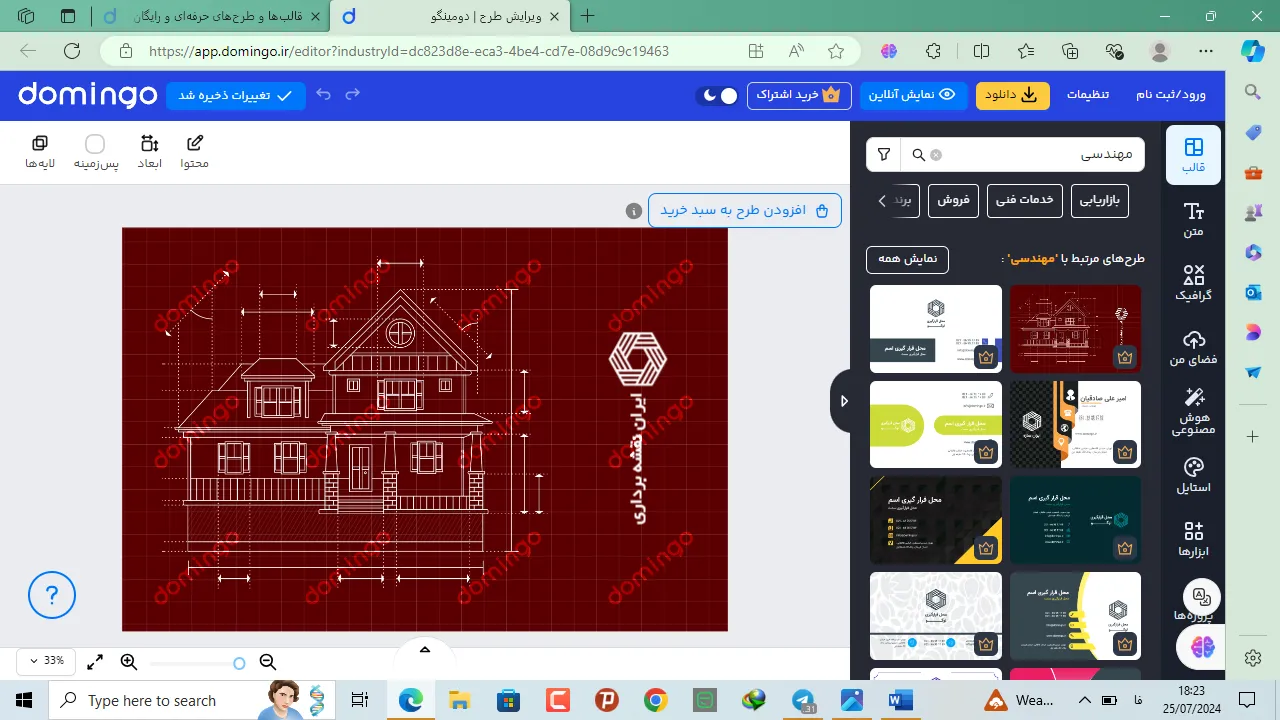Select the red house blueprint template thumbnail
This screenshot has height=720, width=1280.
pyautogui.click(x=1075, y=329)
